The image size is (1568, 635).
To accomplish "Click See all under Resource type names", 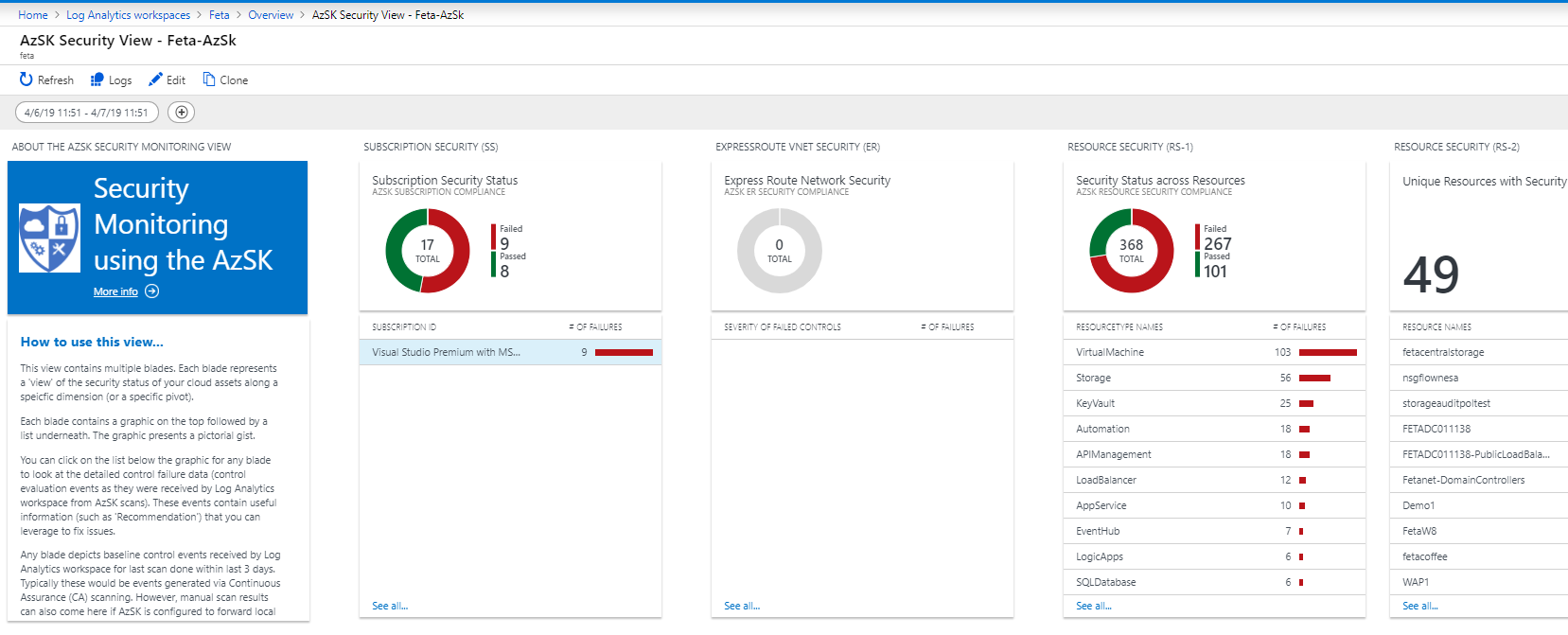I will pyautogui.click(x=1094, y=606).
